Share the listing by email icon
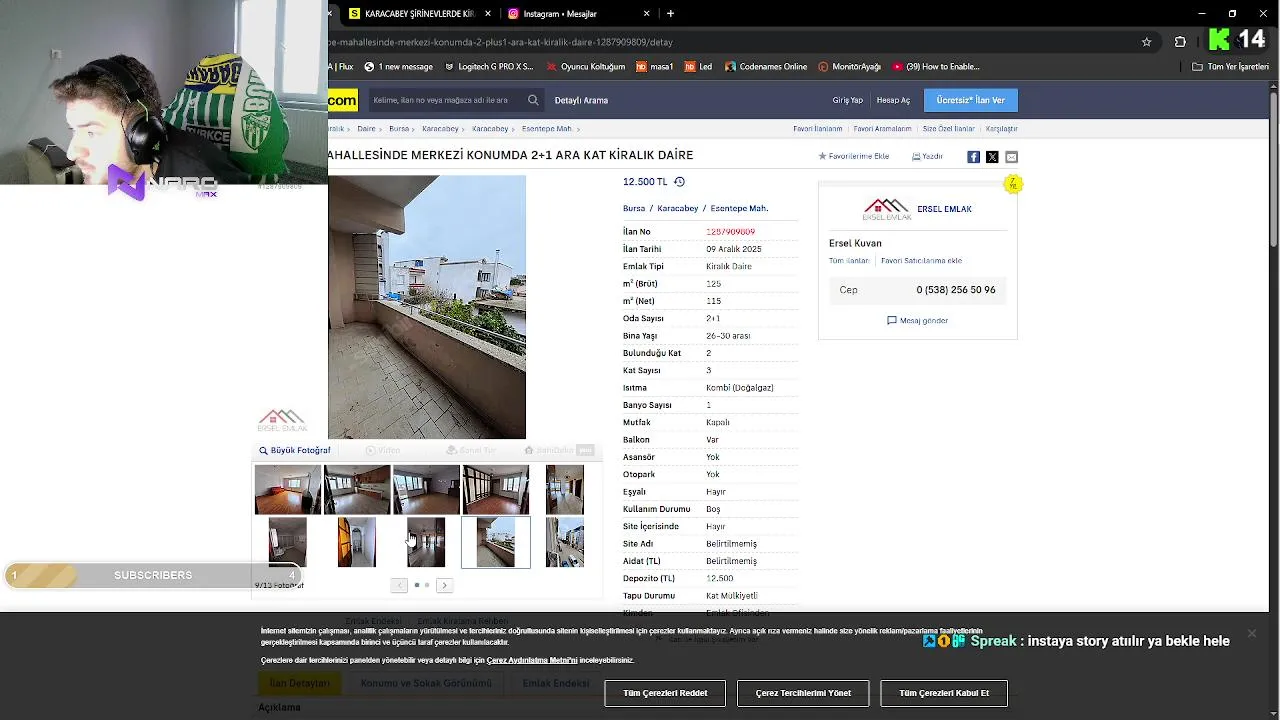Screen dimensions: 1280x720 [x=1011, y=157]
